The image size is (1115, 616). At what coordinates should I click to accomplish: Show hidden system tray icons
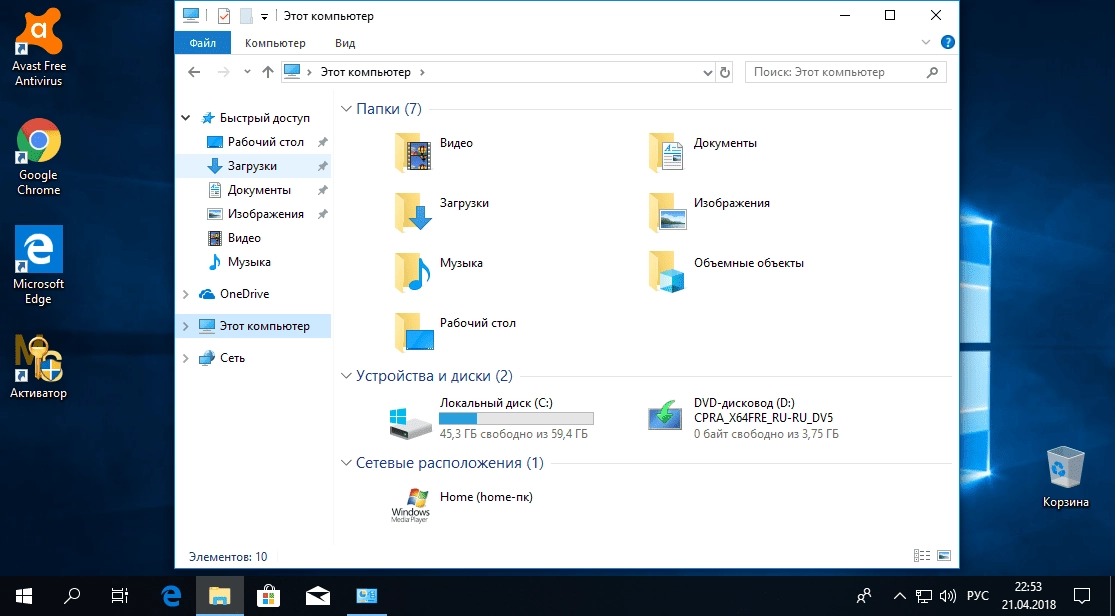900,596
